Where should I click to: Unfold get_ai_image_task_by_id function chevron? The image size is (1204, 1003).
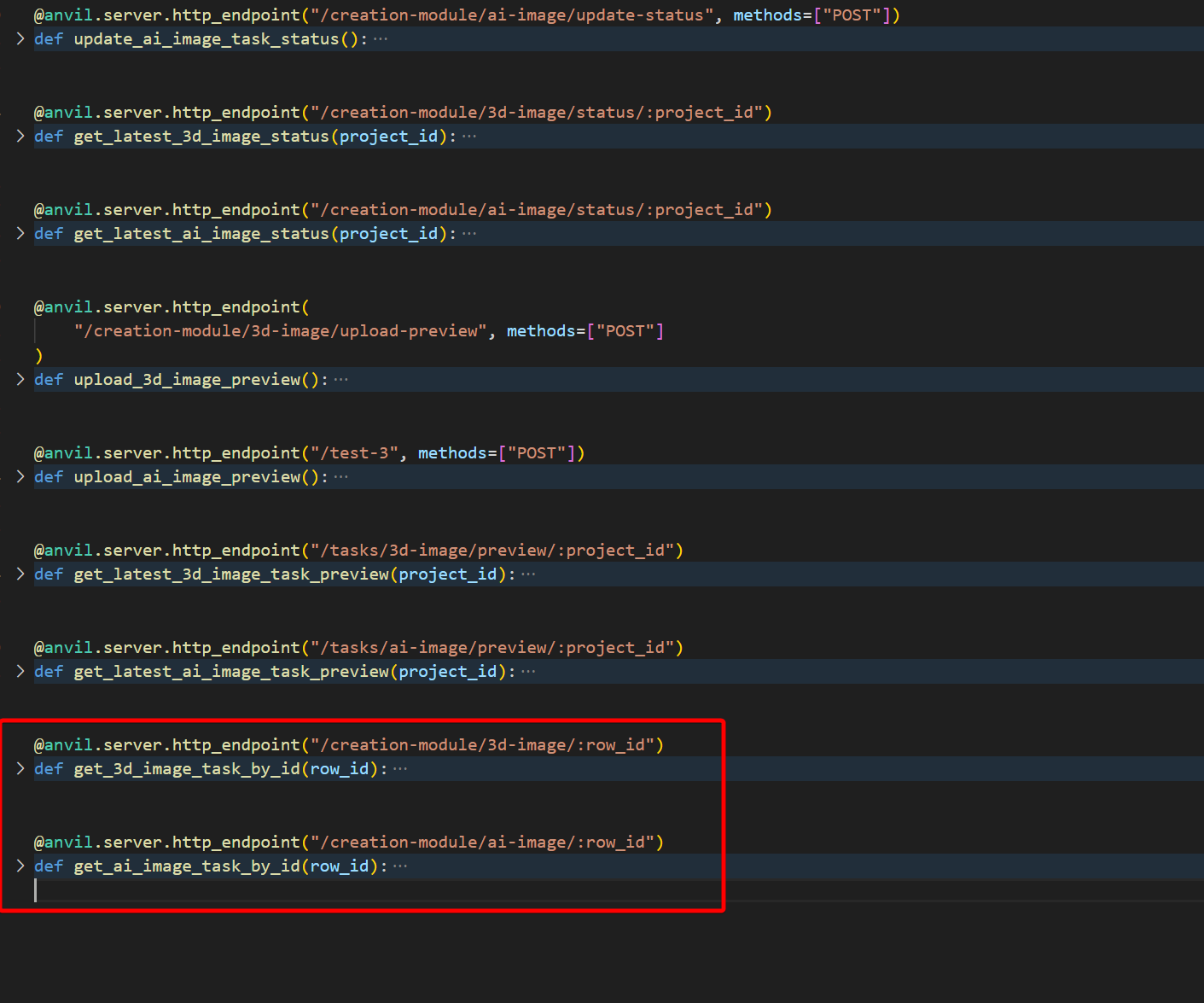click(20, 866)
